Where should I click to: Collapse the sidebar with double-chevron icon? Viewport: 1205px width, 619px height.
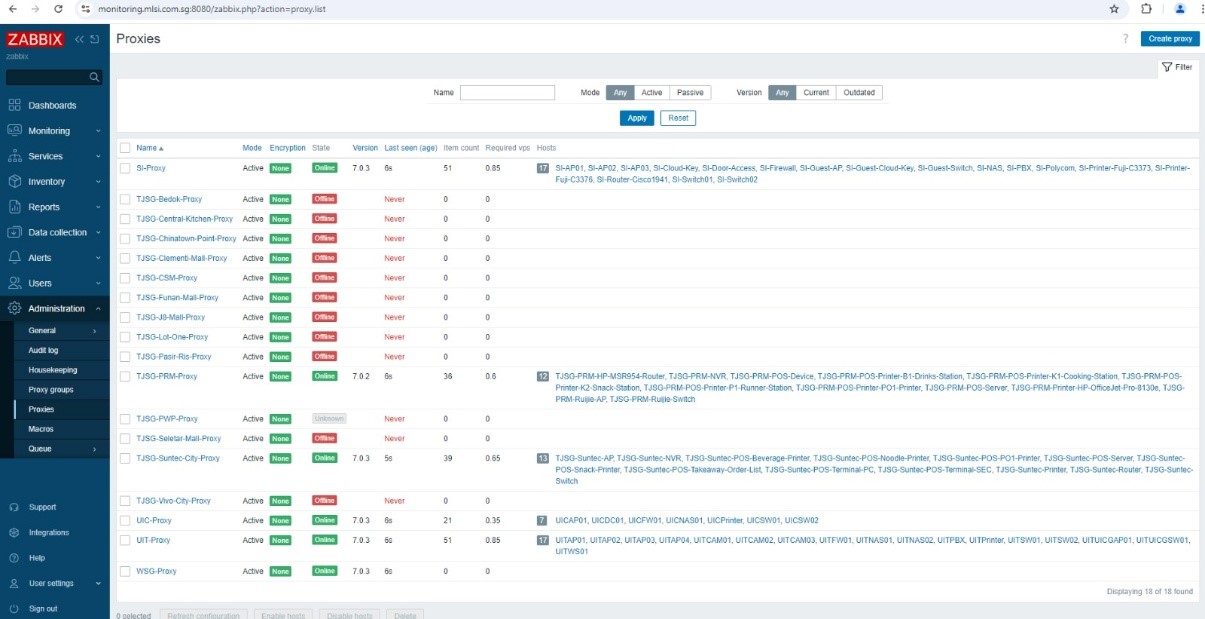(79, 40)
